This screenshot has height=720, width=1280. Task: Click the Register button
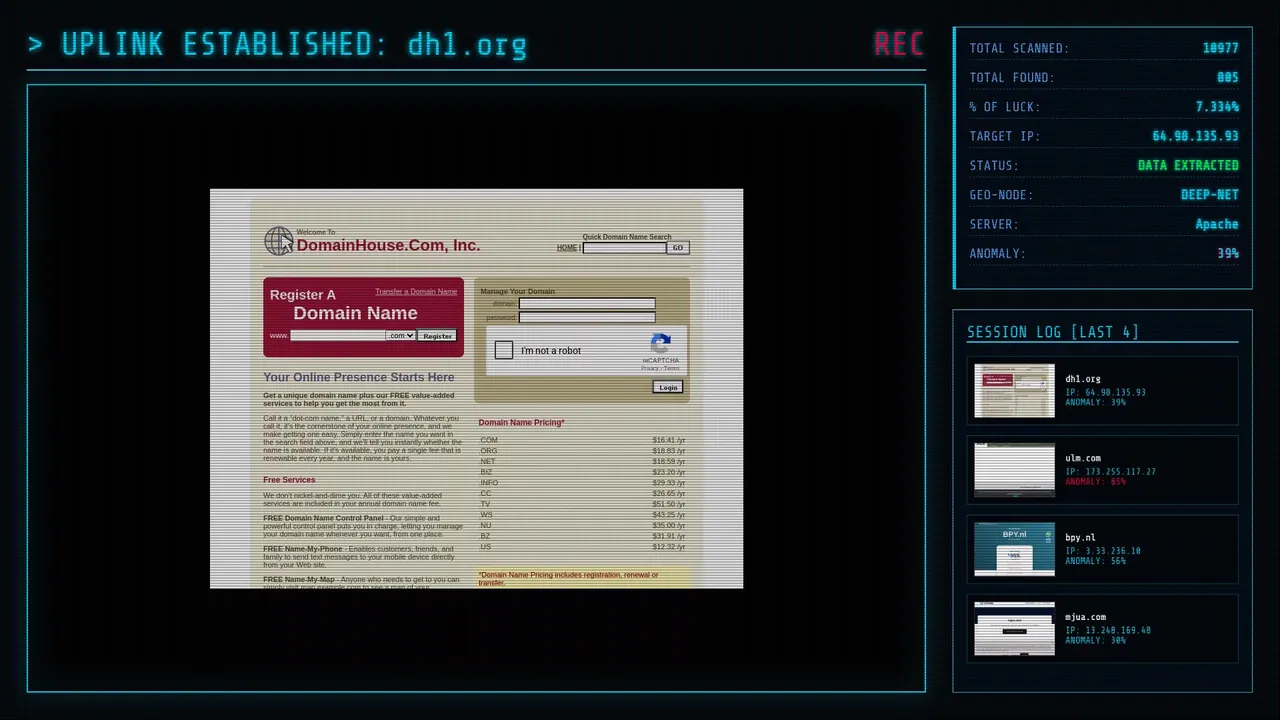pyautogui.click(x=437, y=336)
